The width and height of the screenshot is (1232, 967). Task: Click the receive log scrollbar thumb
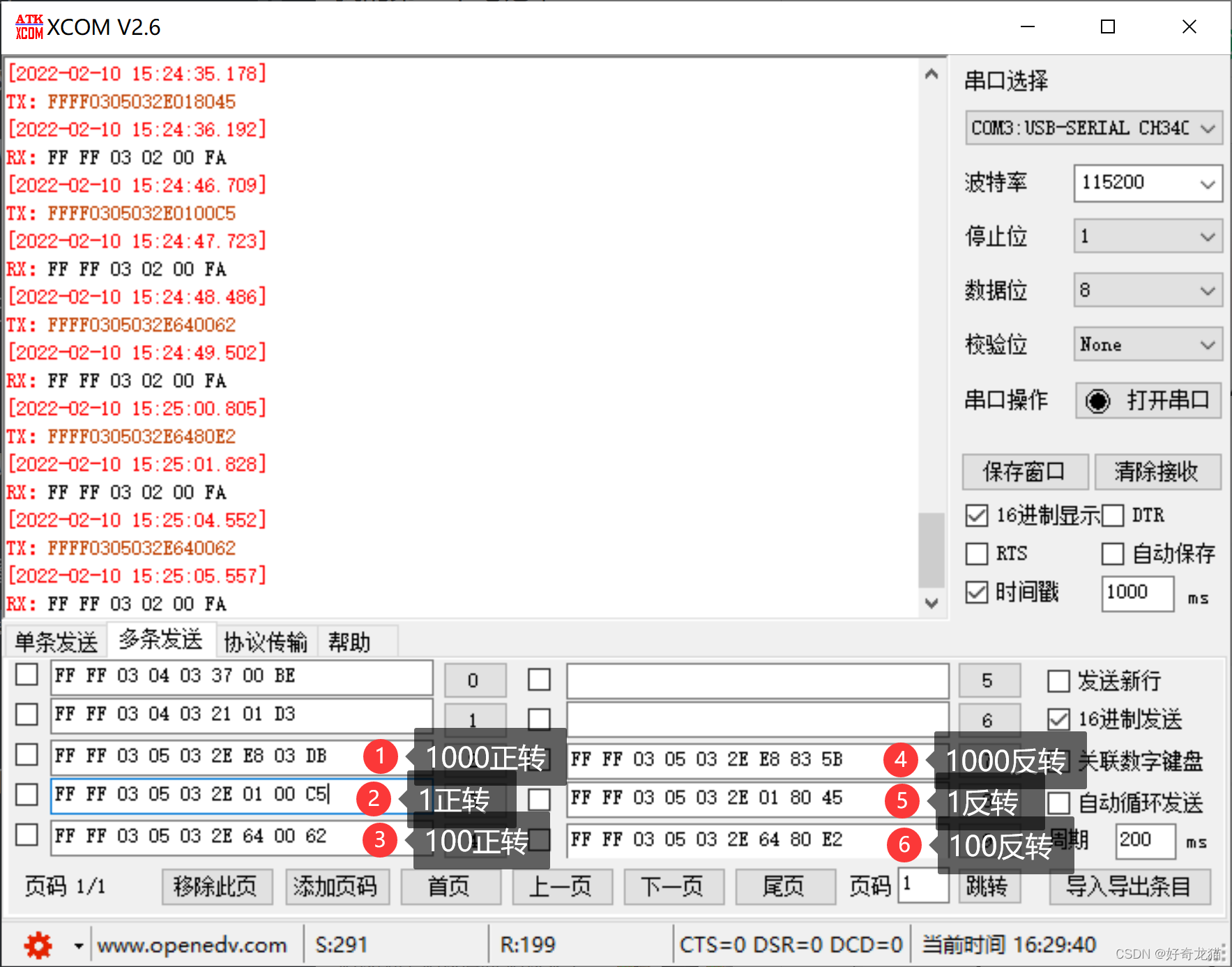[931, 551]
